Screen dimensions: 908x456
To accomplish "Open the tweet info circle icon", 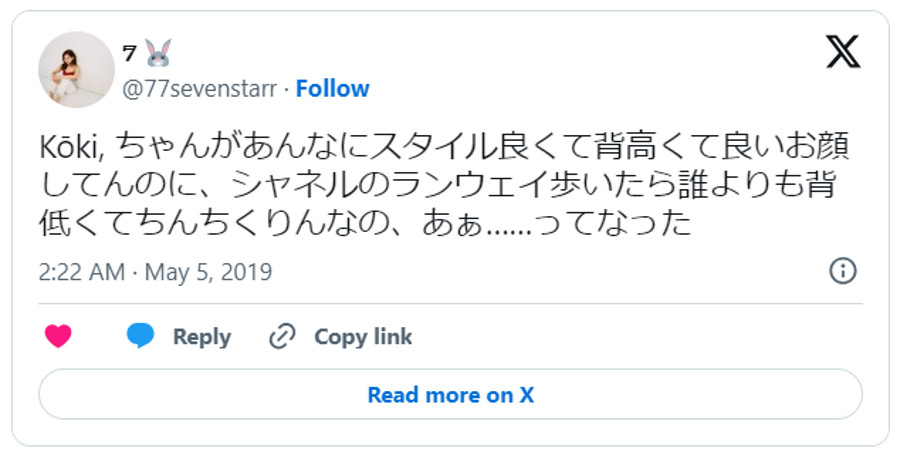I will (843, 271).
